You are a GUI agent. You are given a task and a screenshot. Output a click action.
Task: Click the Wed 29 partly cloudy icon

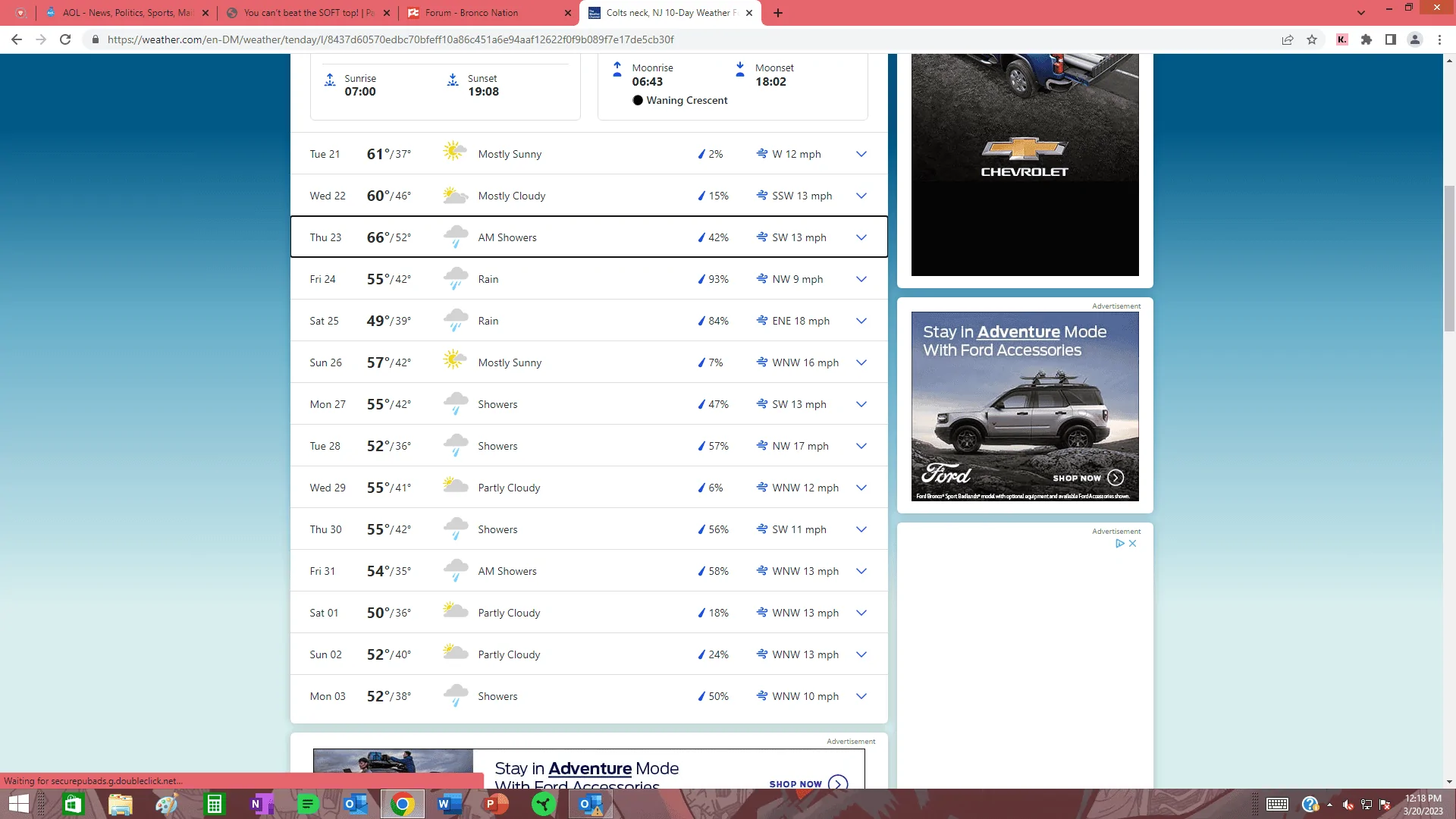click(x=455, y=485)
